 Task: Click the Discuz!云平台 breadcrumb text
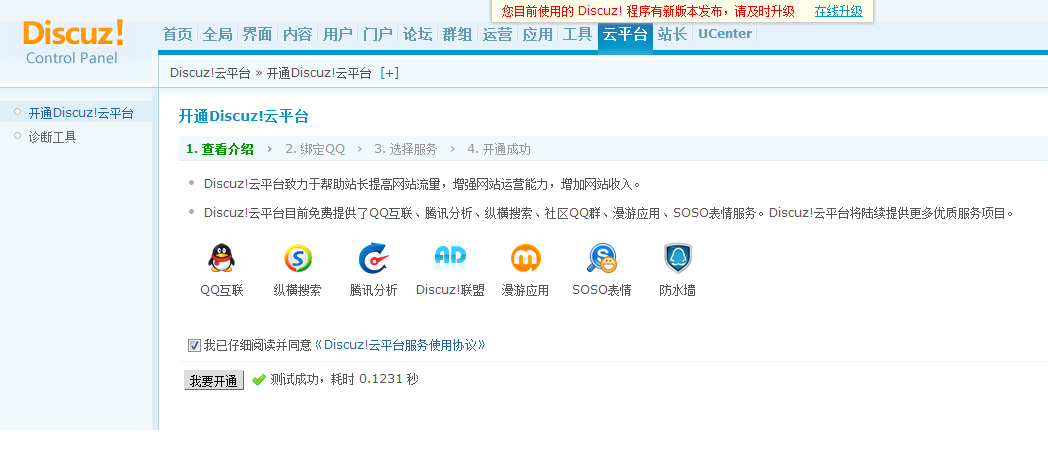(210, 73)
